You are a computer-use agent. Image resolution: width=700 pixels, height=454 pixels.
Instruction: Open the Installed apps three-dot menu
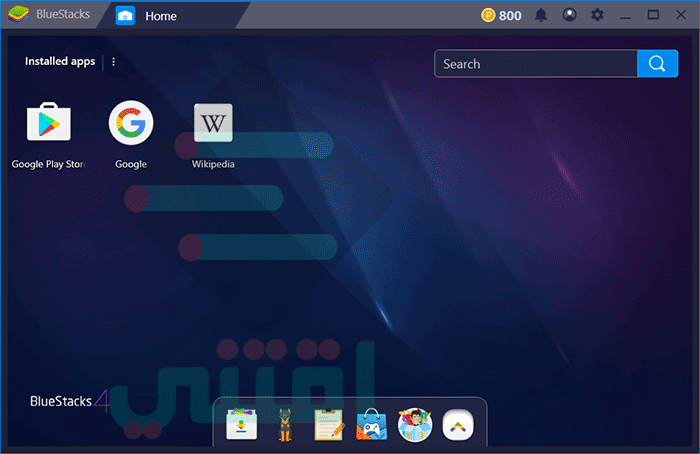pos(113,62)
